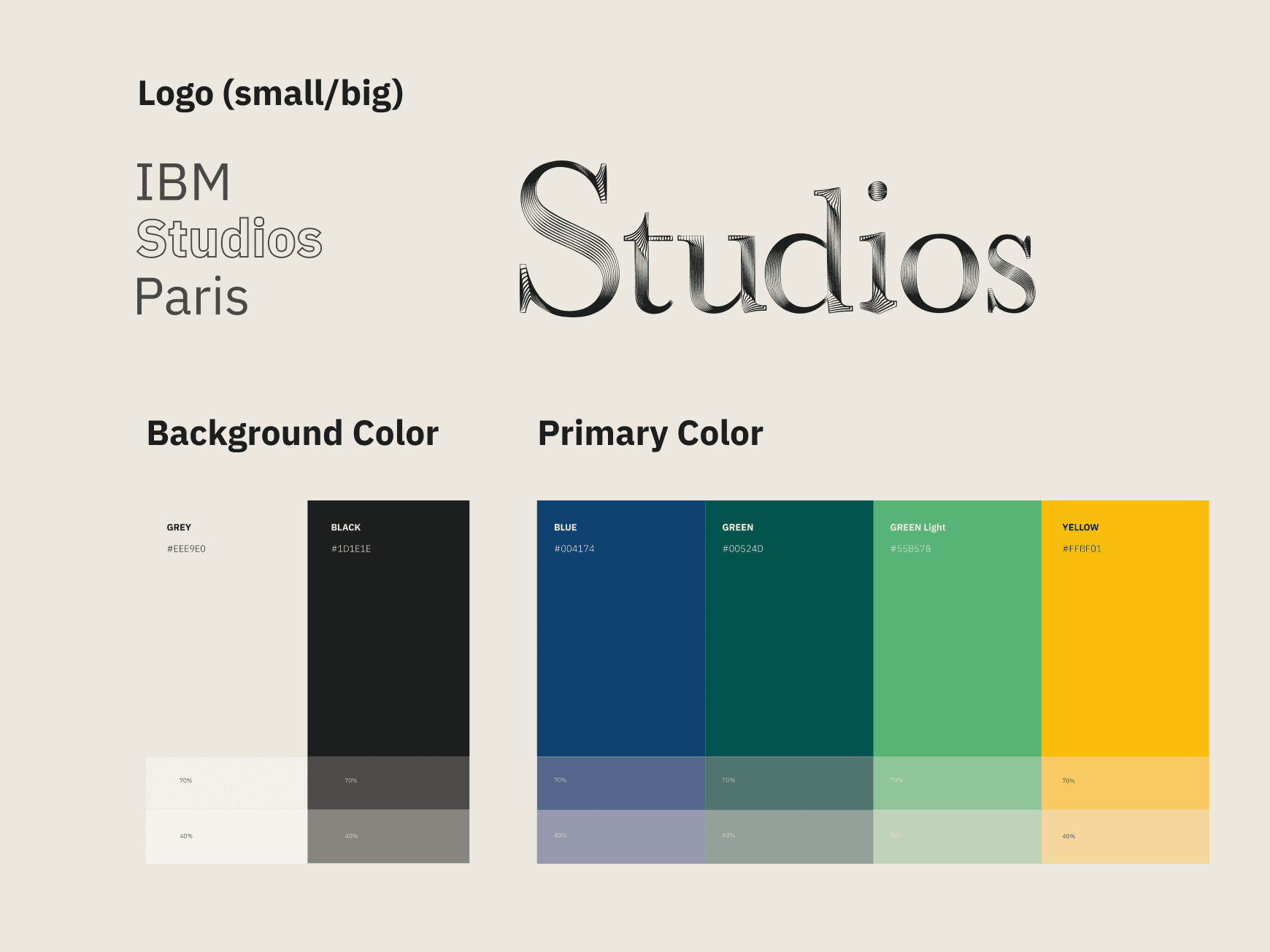Pick the solid Black #1D1E1E swatch
1270x952 pixels.
click(x=388, y=628)
